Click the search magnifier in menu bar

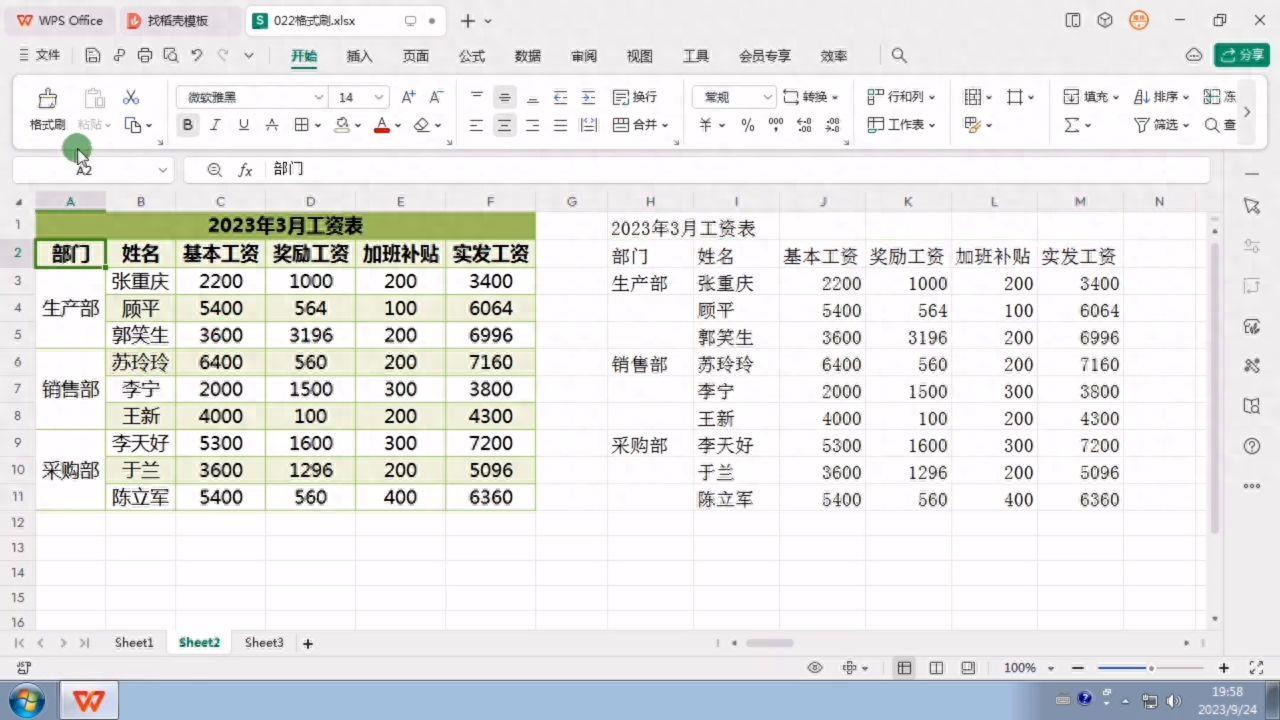click(899, 56)
